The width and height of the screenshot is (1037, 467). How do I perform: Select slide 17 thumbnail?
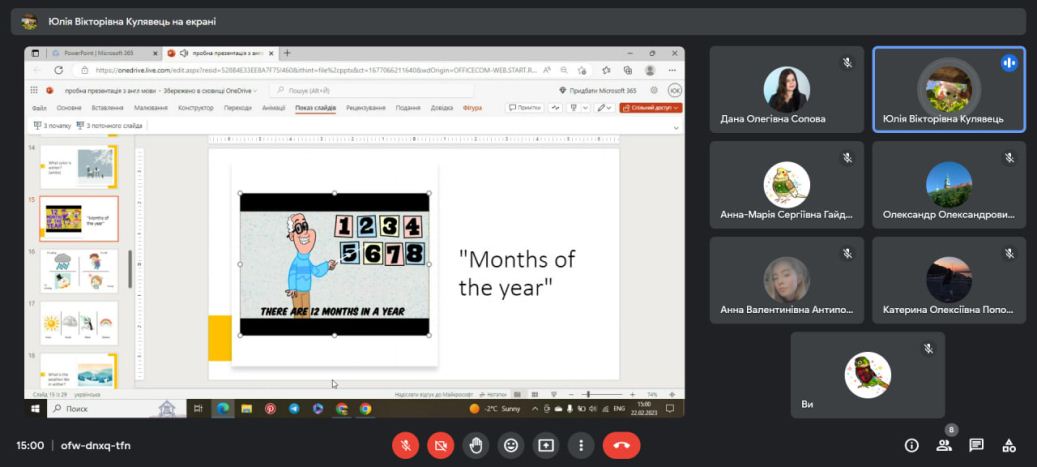pyautogui.click(x=79, y=323)
